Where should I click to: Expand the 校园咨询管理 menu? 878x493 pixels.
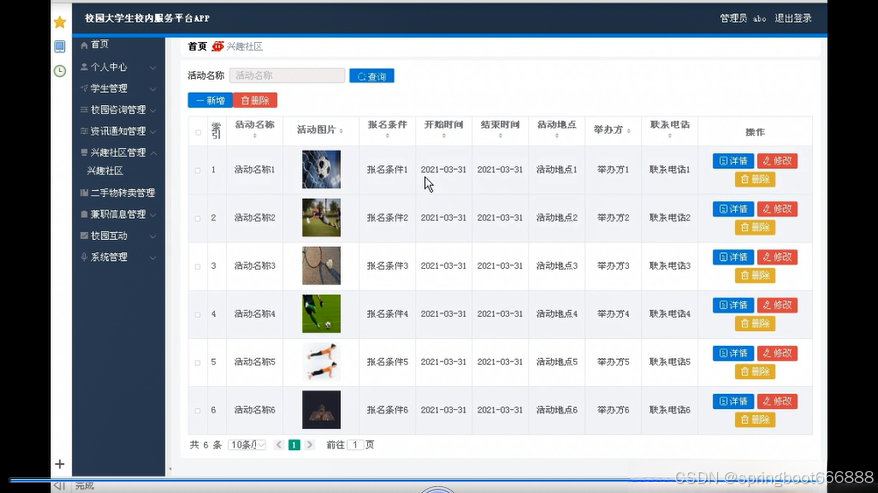coord(118,110)
